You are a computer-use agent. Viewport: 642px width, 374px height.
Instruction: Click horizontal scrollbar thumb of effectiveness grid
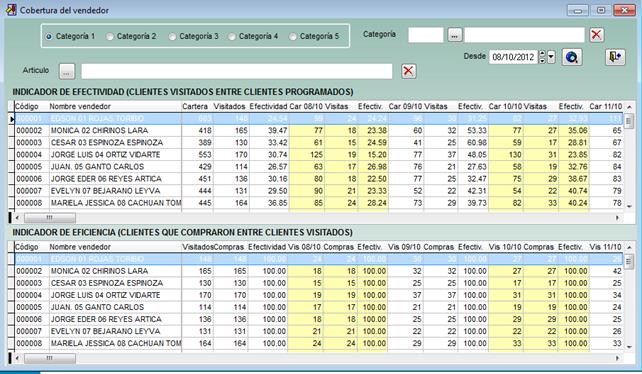point(50,218)
